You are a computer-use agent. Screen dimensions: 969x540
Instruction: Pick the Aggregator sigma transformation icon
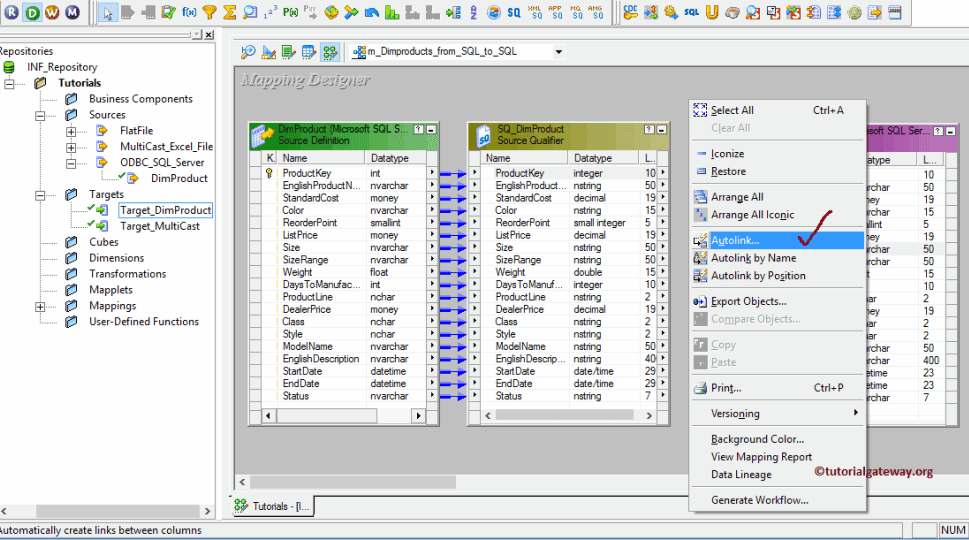[230, 12]
